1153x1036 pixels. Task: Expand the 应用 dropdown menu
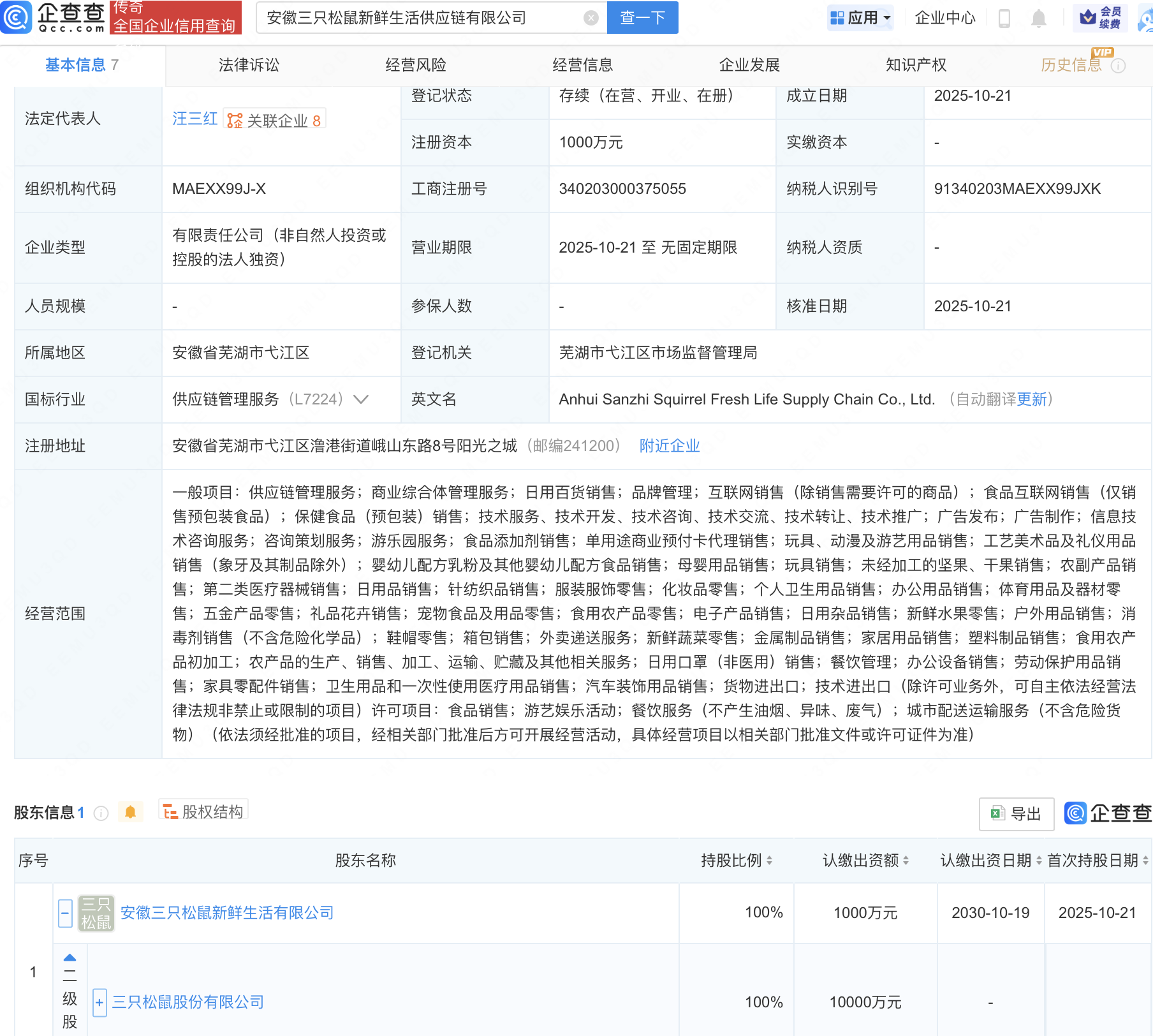pyautogui.click(x=860, y=18)
